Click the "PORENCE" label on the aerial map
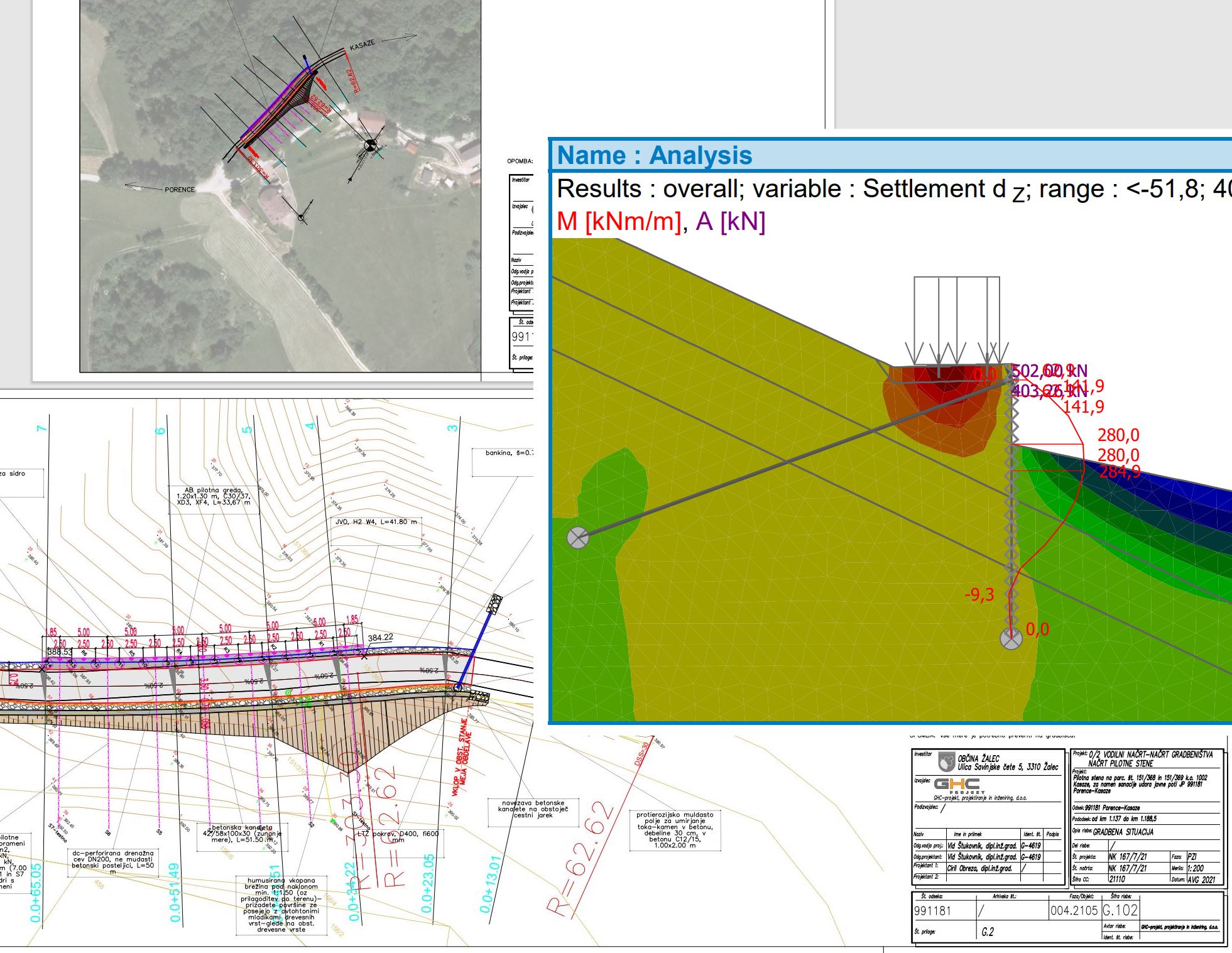The width and height of the screenshot is (1232, 953). pos(180,190)
